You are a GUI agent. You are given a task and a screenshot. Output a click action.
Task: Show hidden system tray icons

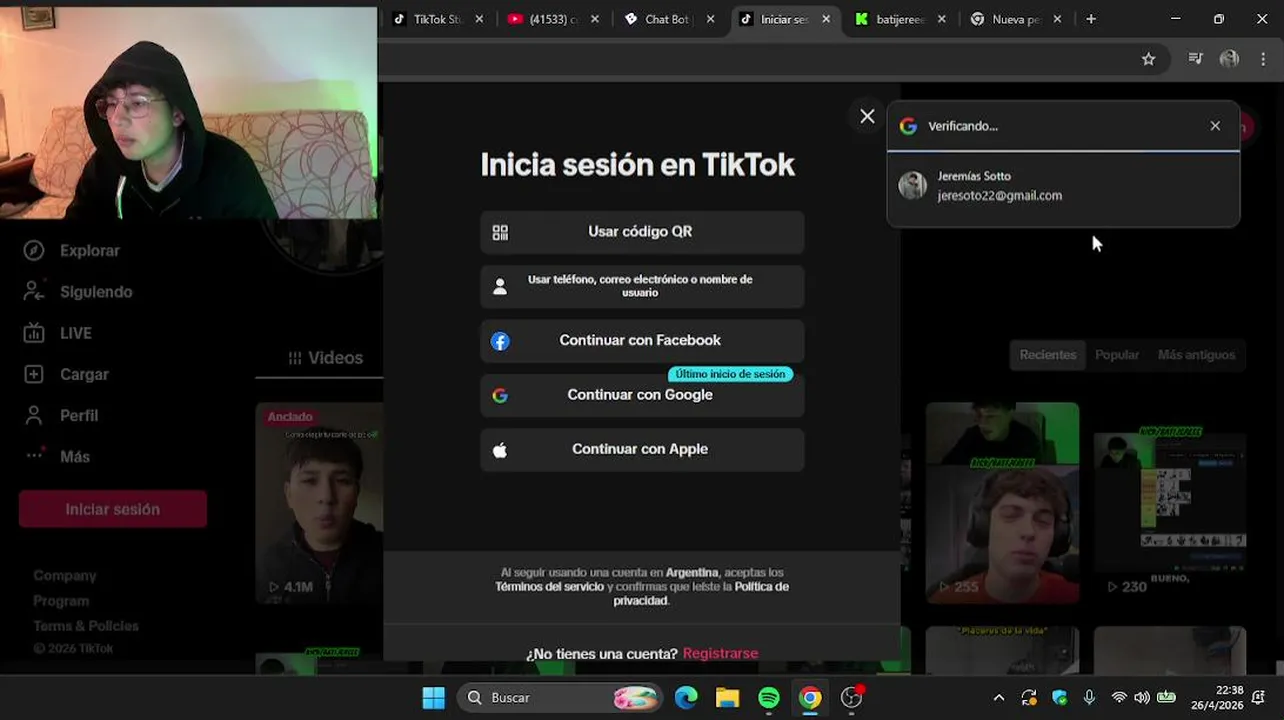(x=998, y=698)
